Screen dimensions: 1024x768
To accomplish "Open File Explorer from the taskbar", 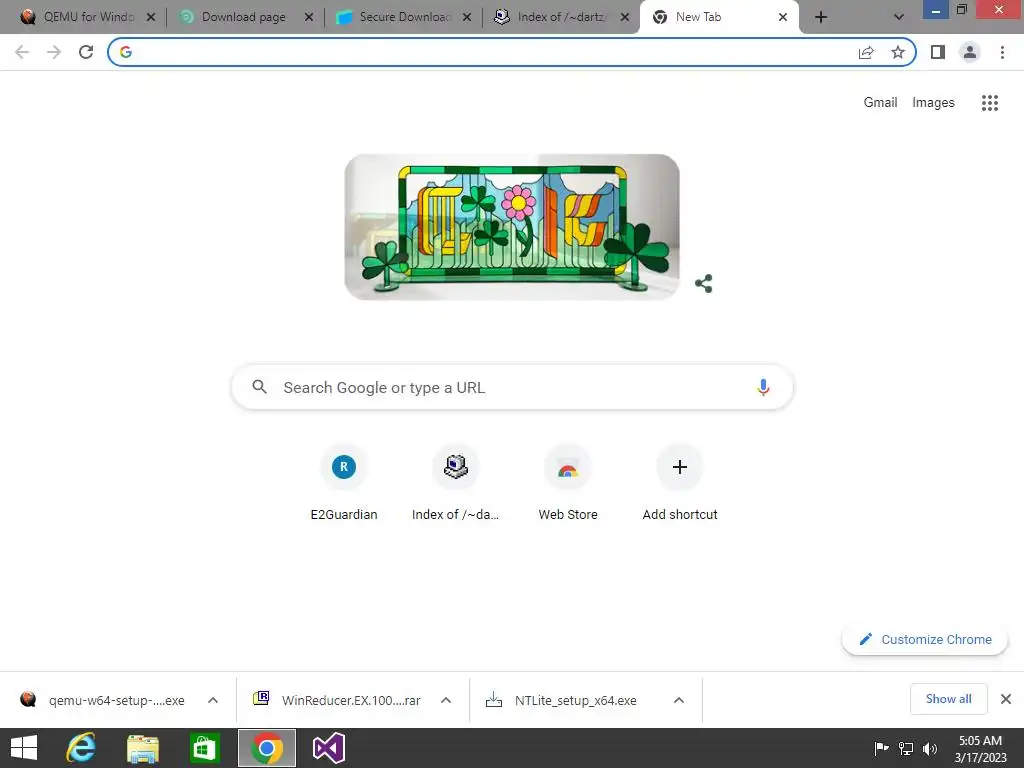I will point(142,748).
